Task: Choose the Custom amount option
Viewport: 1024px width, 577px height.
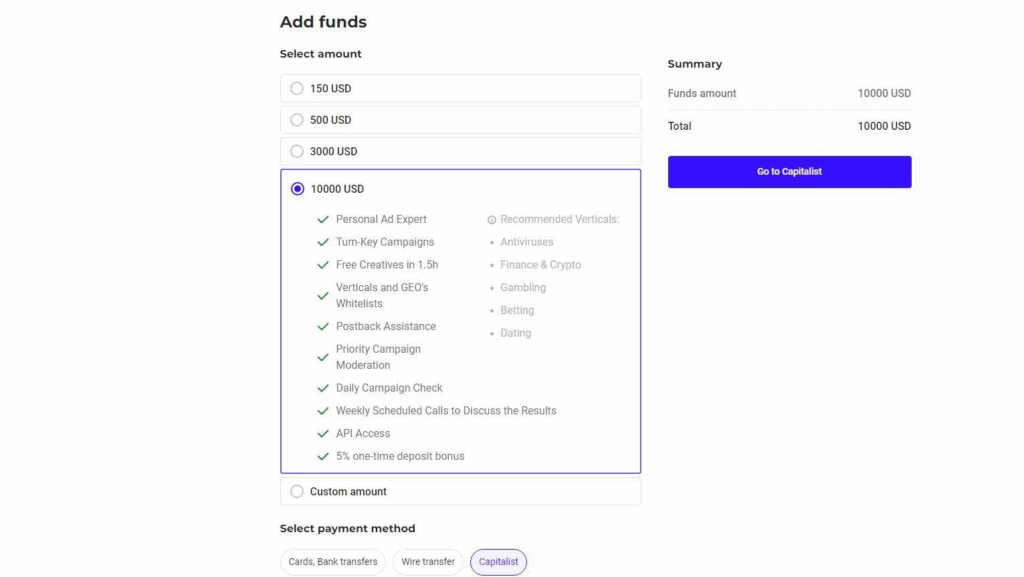Action: pyautogui.click(x=297, y=491)
